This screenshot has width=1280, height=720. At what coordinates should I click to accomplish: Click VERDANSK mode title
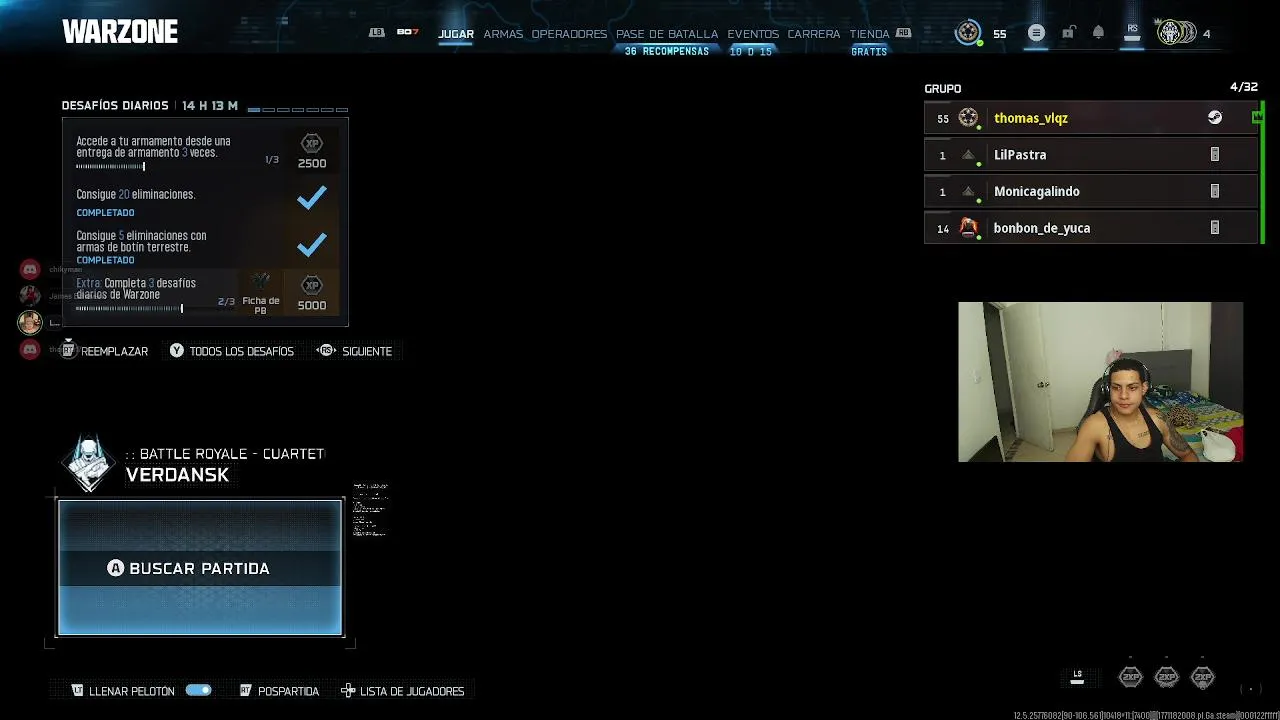click(x=178, y=475)
